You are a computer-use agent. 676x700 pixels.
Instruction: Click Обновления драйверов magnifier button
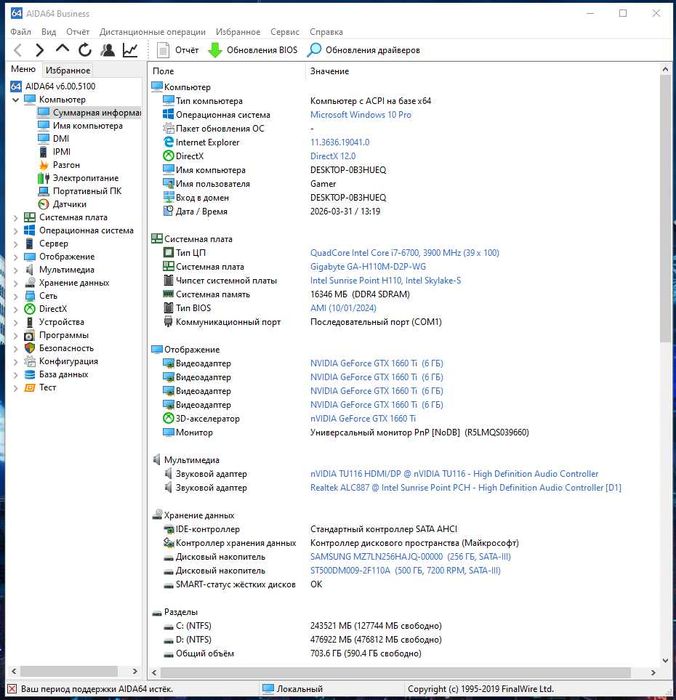[364, 50]
